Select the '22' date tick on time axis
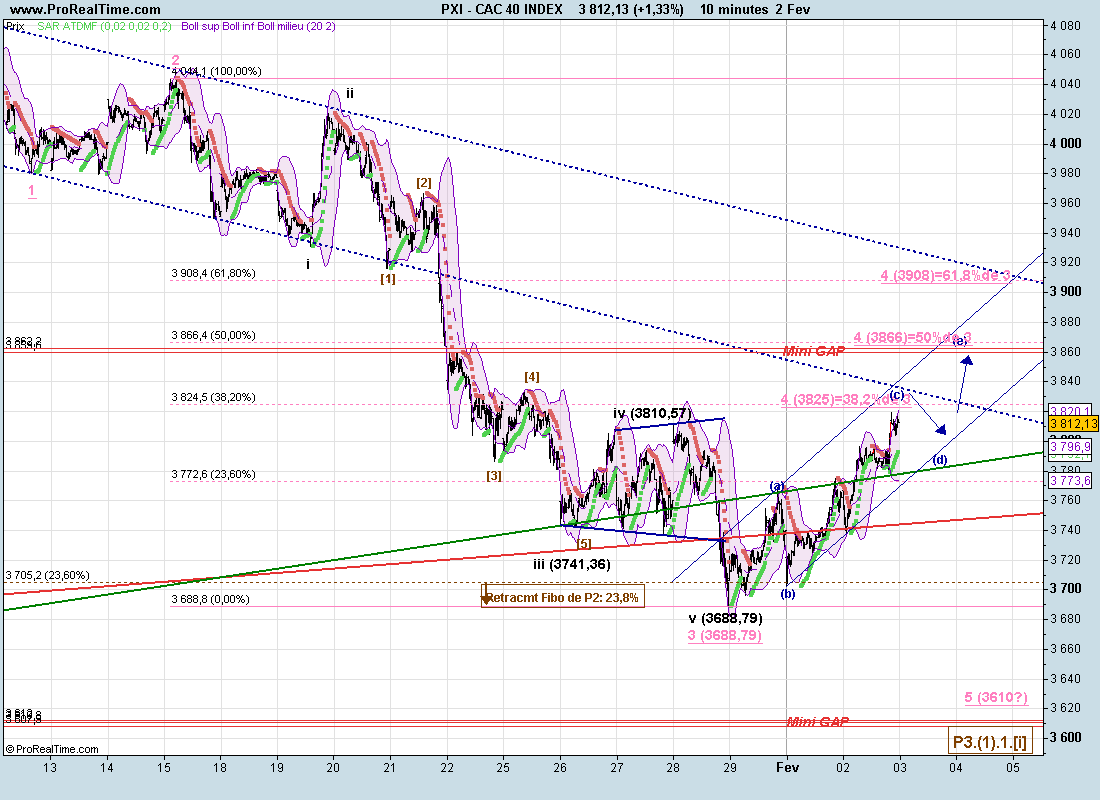Screen dimensions: 1100x800 coord(447,767)
